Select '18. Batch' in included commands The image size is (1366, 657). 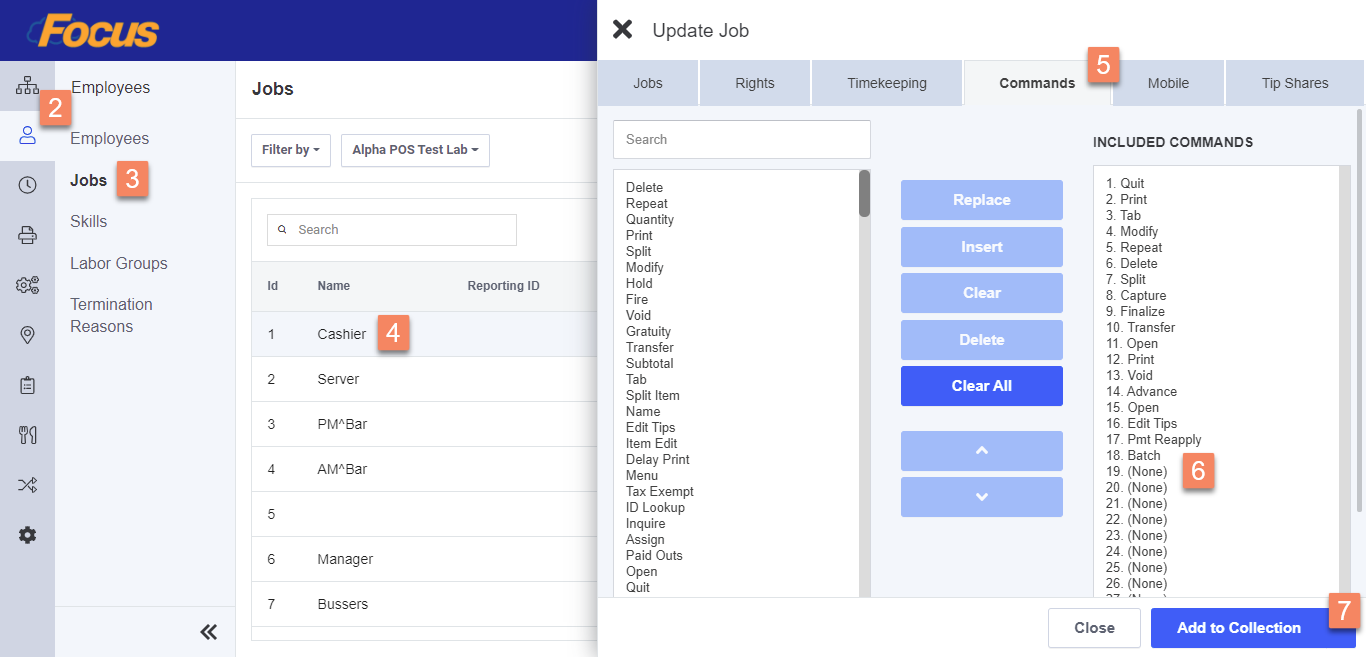[1133, 456]
